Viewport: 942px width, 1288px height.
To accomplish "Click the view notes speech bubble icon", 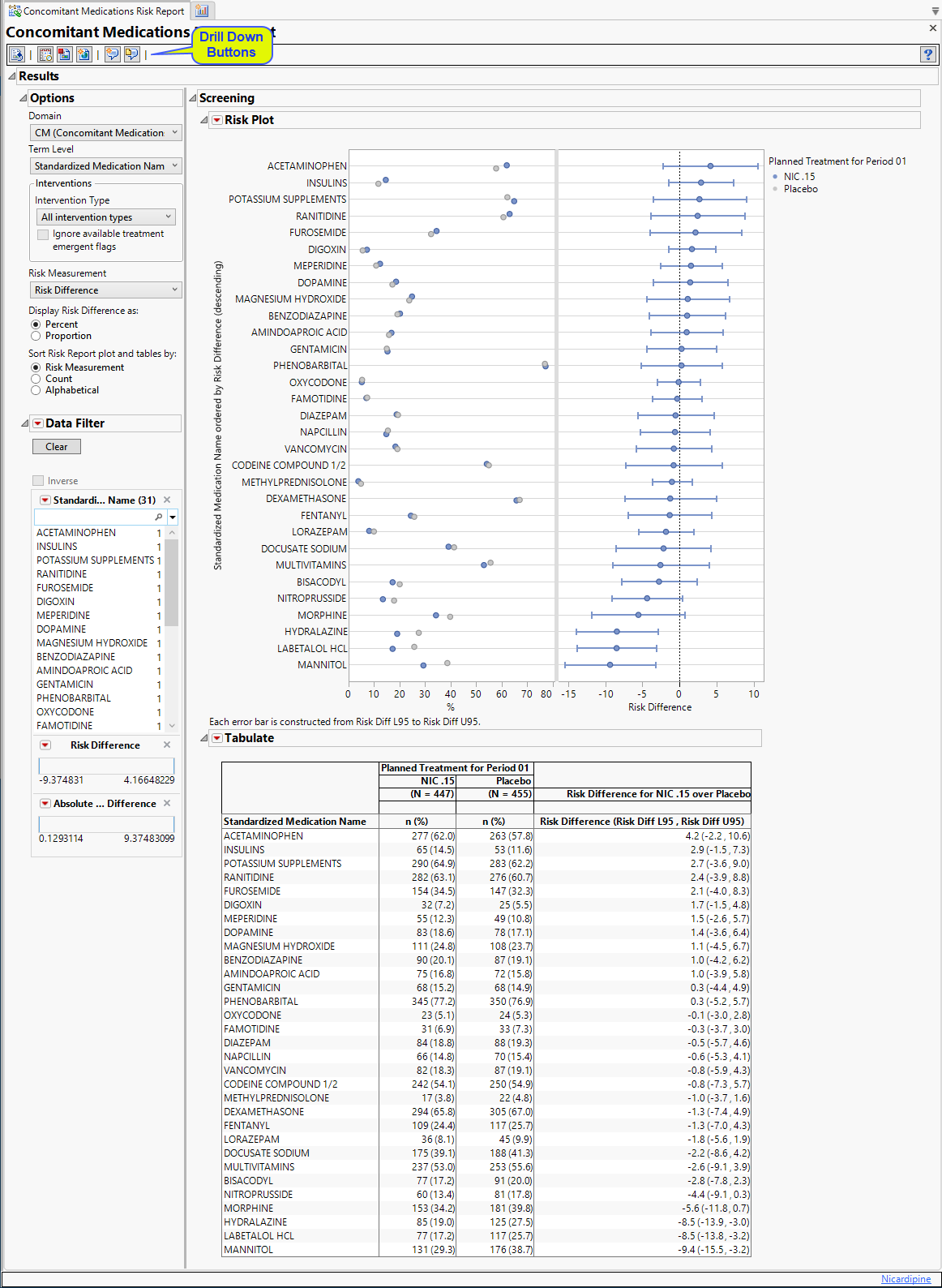I will click(131, 54).
